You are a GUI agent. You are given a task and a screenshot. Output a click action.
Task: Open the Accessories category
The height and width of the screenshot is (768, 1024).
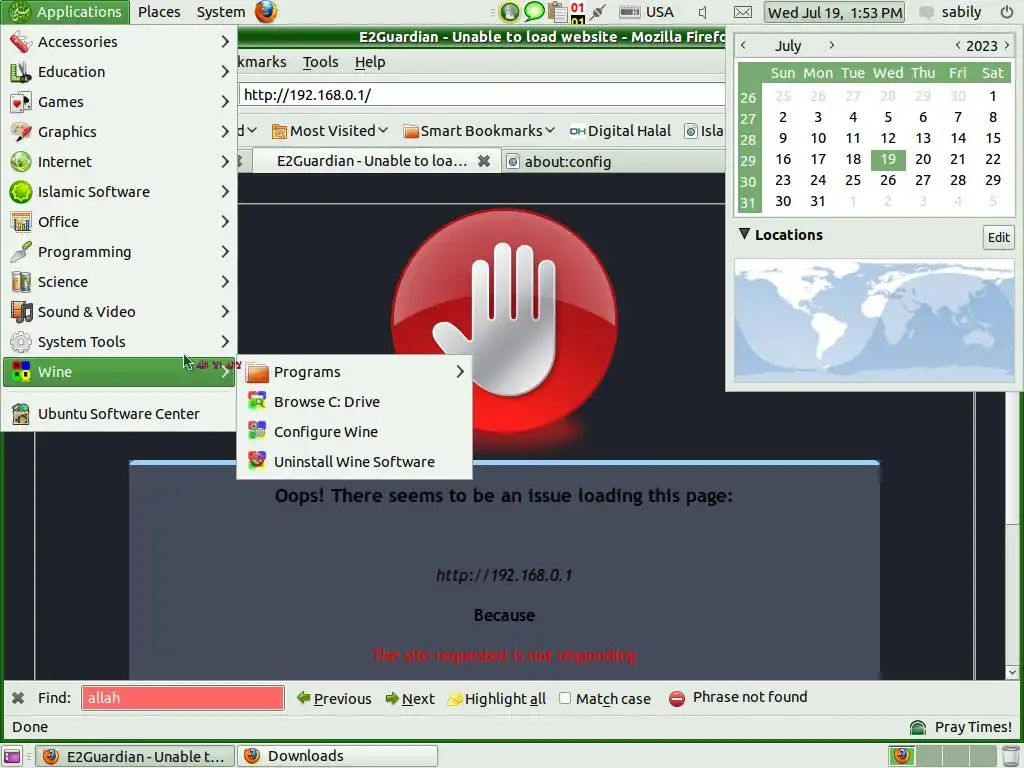pyautogui.click(x=119, y=42)
